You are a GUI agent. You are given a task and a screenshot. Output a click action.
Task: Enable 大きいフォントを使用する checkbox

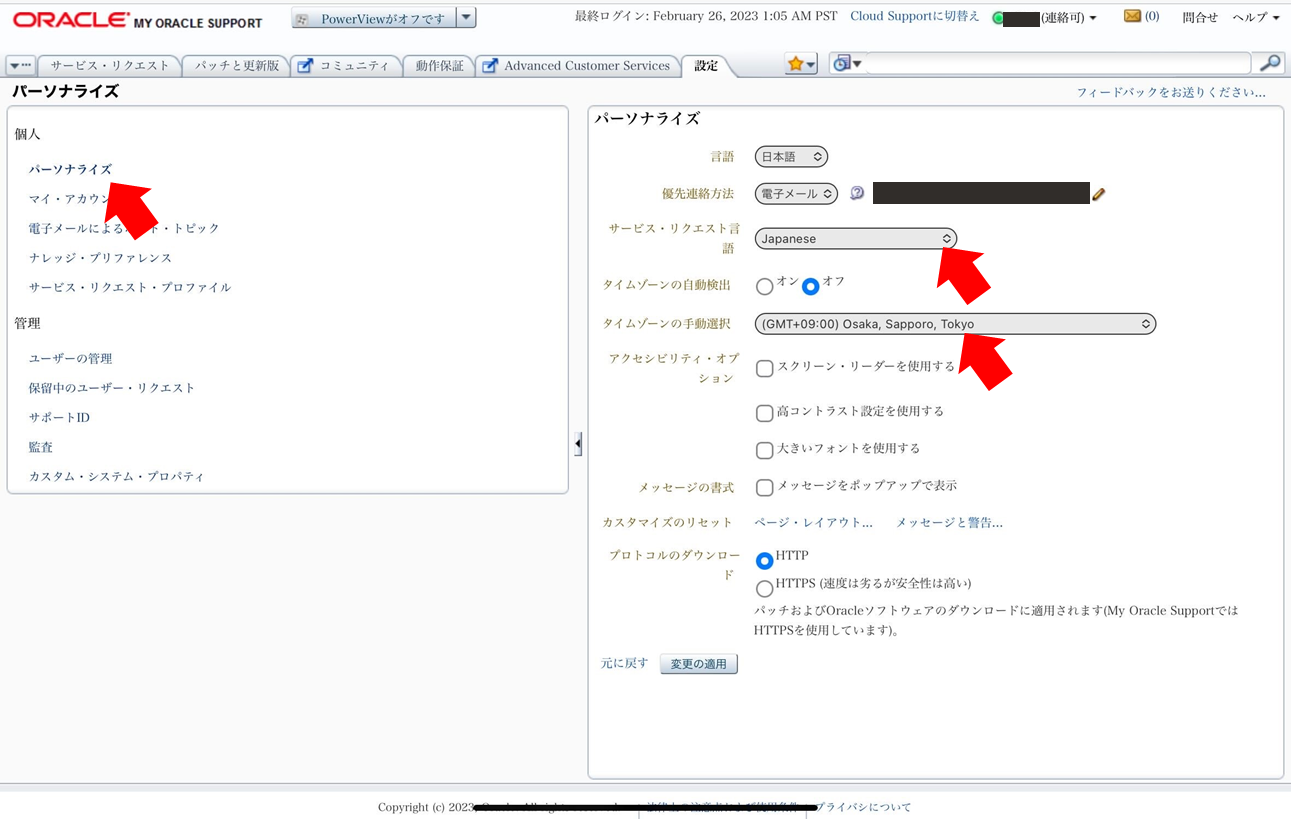765,450
